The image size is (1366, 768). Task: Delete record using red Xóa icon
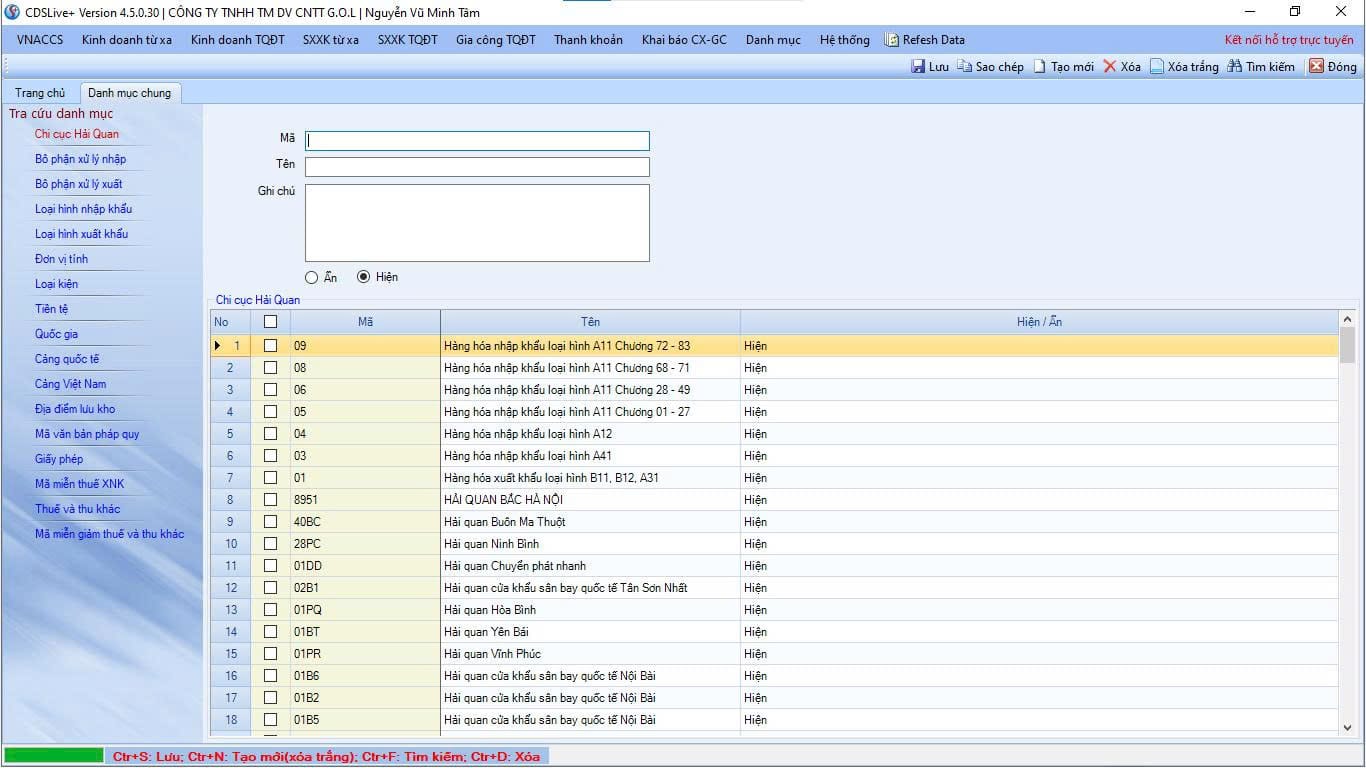point(1110,67)
